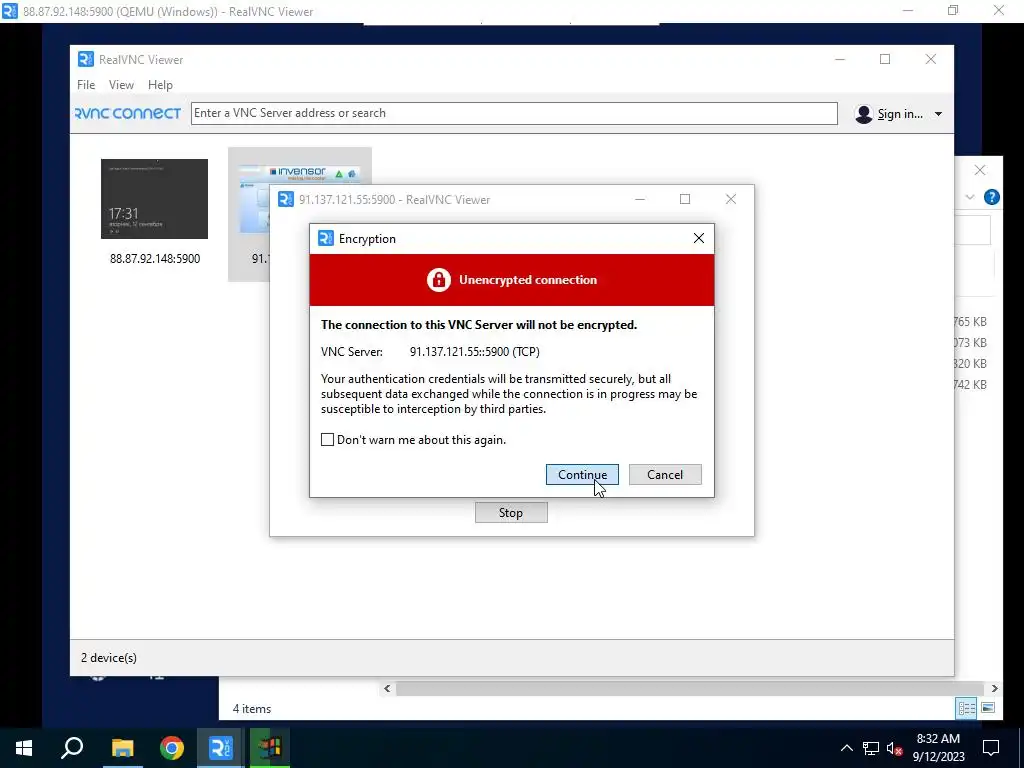Click Continue in the Encryption dialog

582,475
